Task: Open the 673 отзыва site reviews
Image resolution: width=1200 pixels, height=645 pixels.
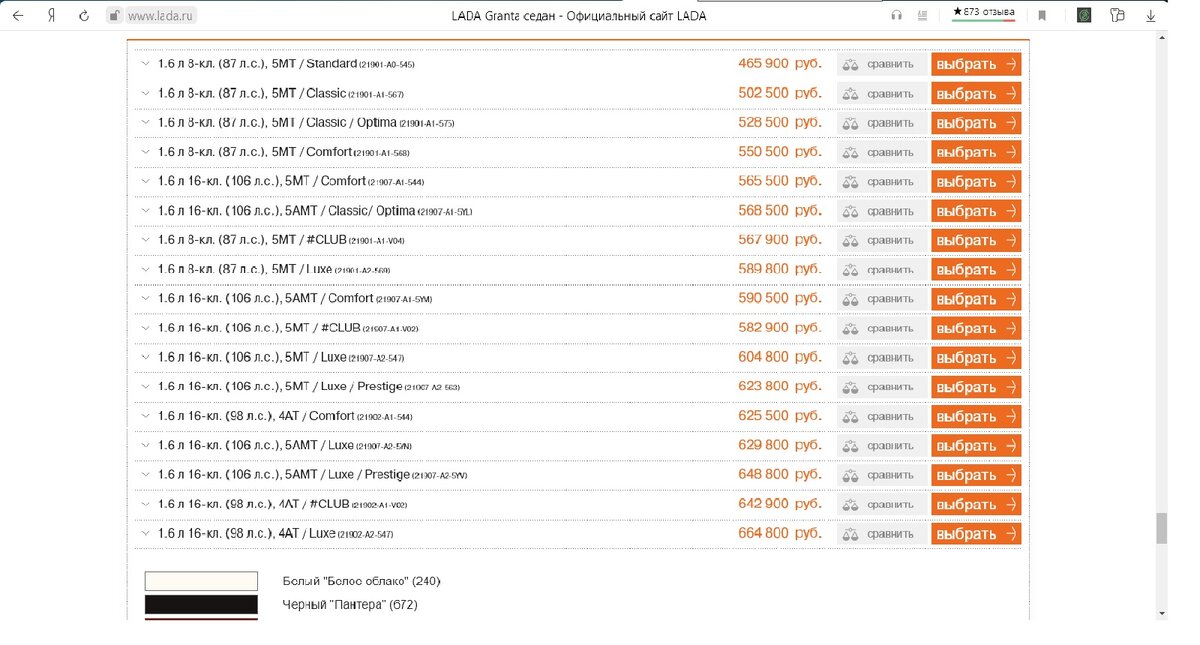Action: click(x=983, y=13)
